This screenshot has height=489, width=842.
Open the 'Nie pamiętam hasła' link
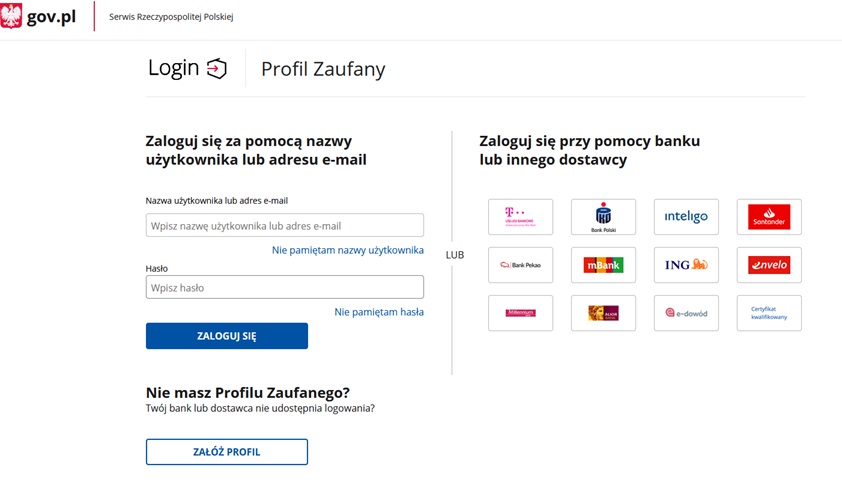coord(379,312)
